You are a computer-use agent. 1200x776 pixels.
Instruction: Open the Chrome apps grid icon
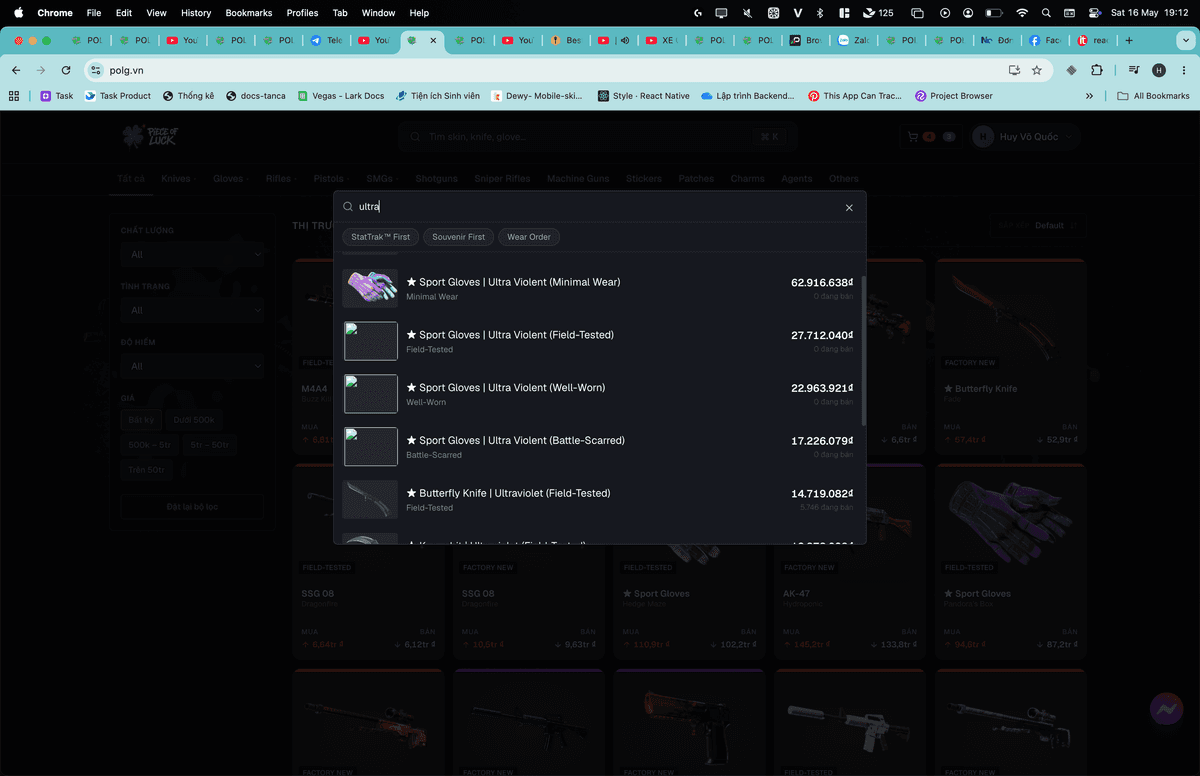tap(14, 96)
